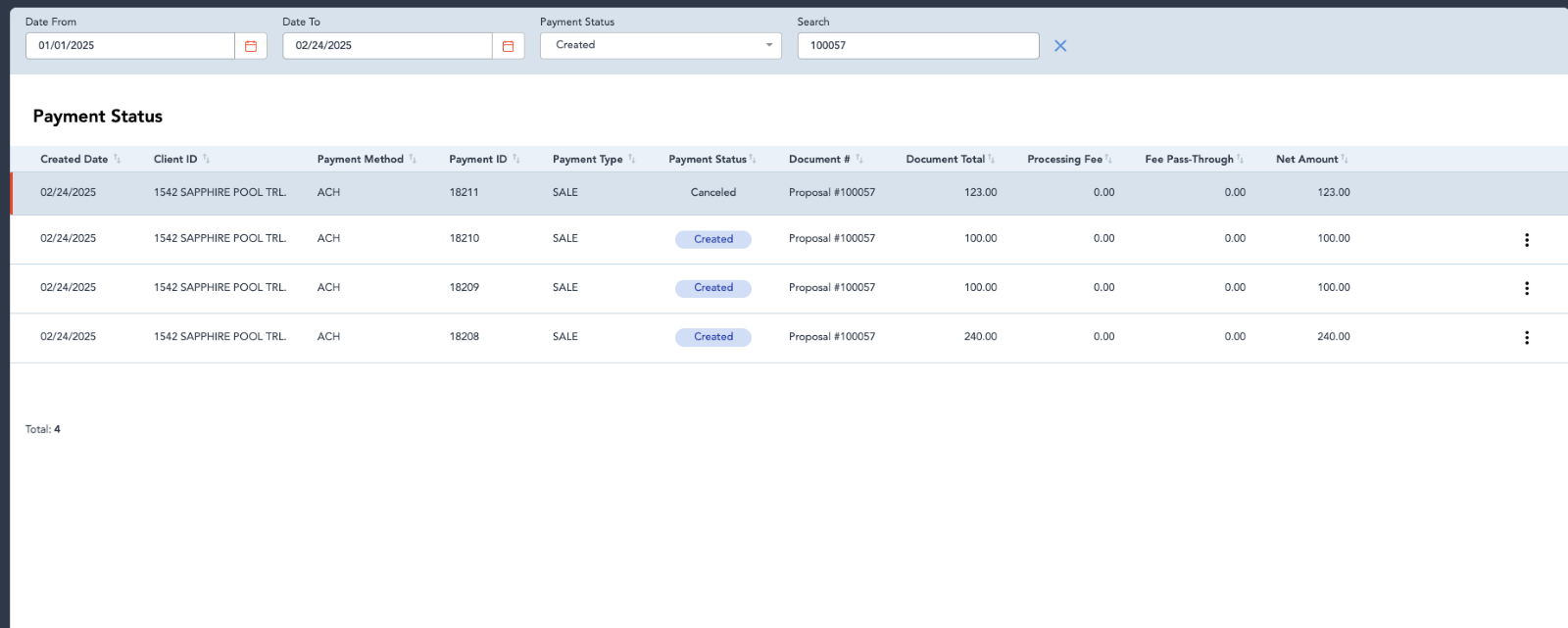Sort by Created Date column
The image size is (1568, 628).
pos(80,160)
